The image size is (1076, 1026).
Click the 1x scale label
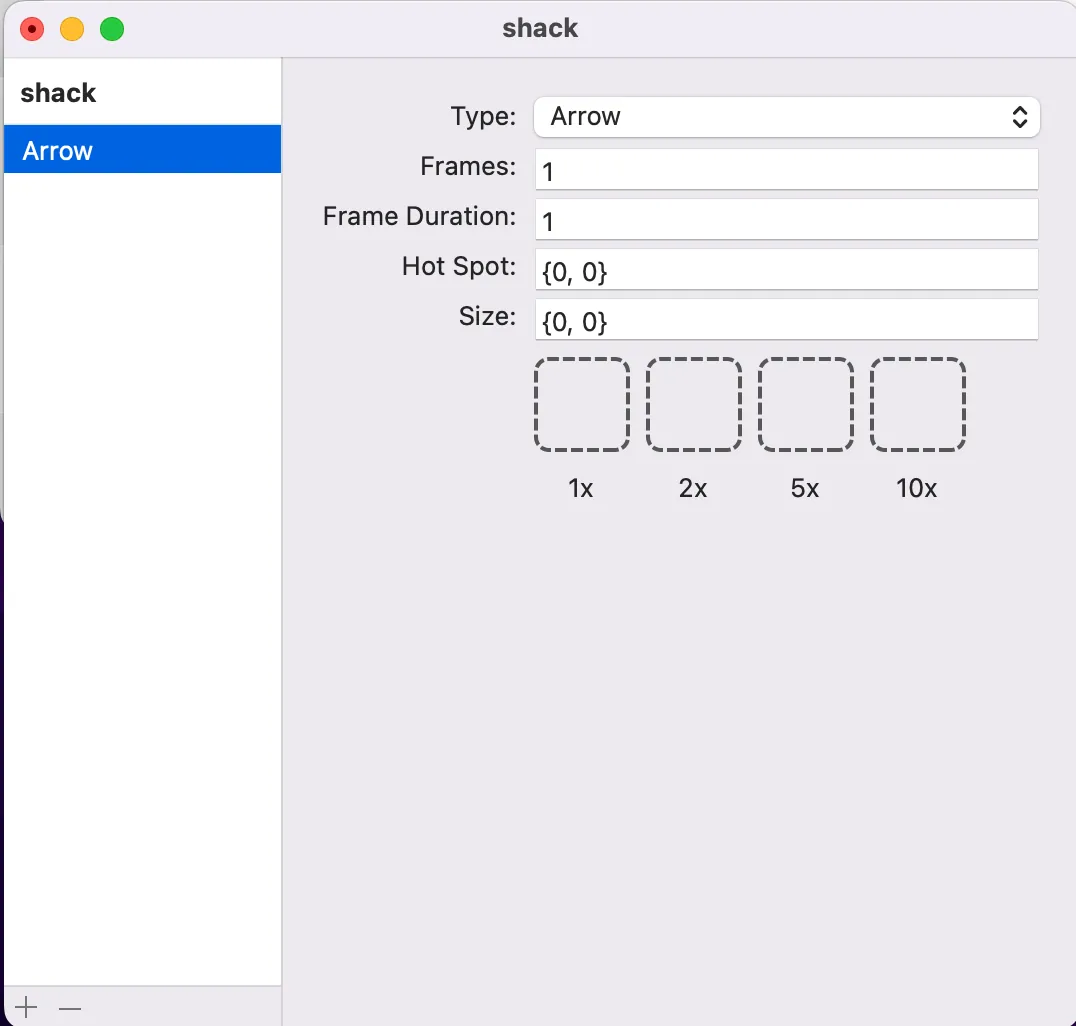[581, 489]
